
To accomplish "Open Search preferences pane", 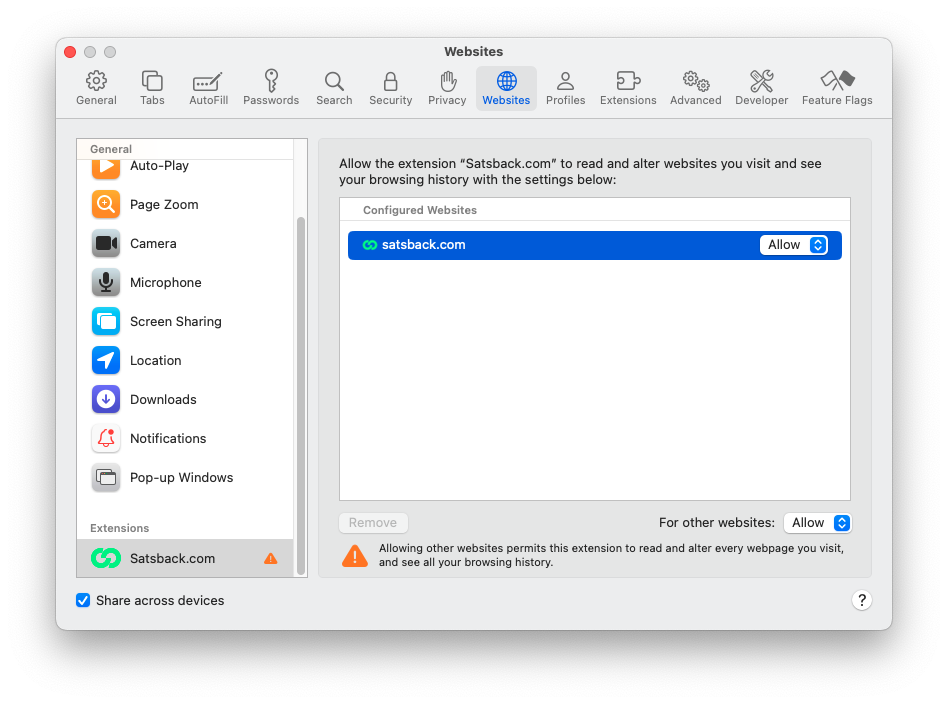I will click(x=334, y=88).
